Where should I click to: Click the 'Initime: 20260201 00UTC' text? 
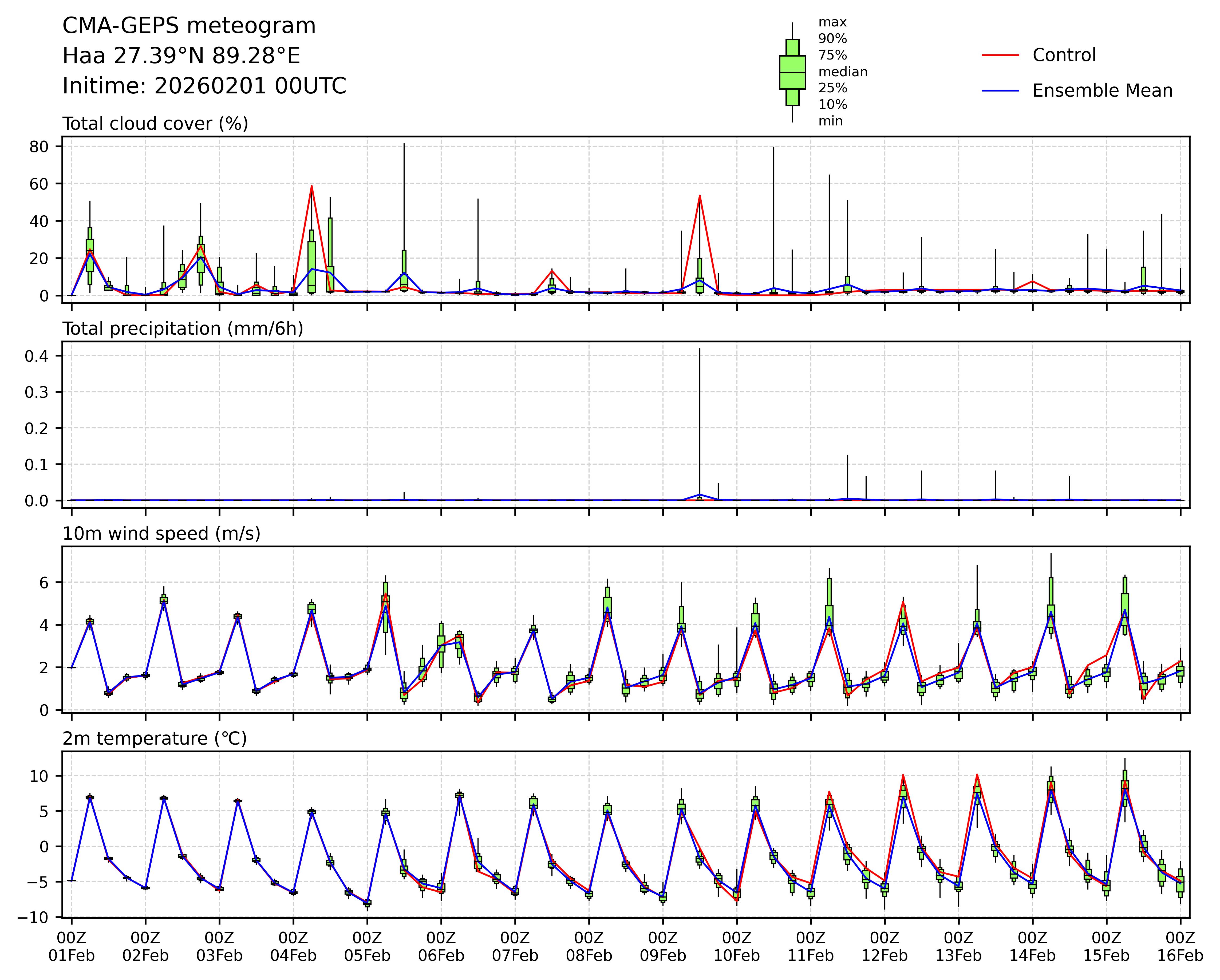(204, 86)
